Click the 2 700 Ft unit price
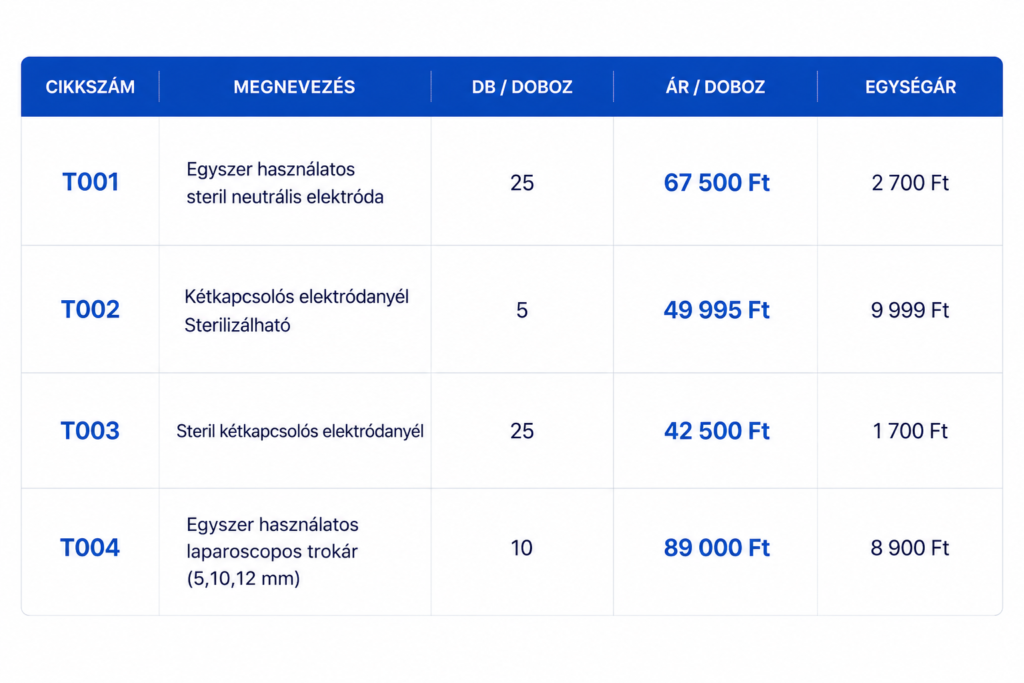The height and width of the screenshot is (683, 1024). point(910,183)
